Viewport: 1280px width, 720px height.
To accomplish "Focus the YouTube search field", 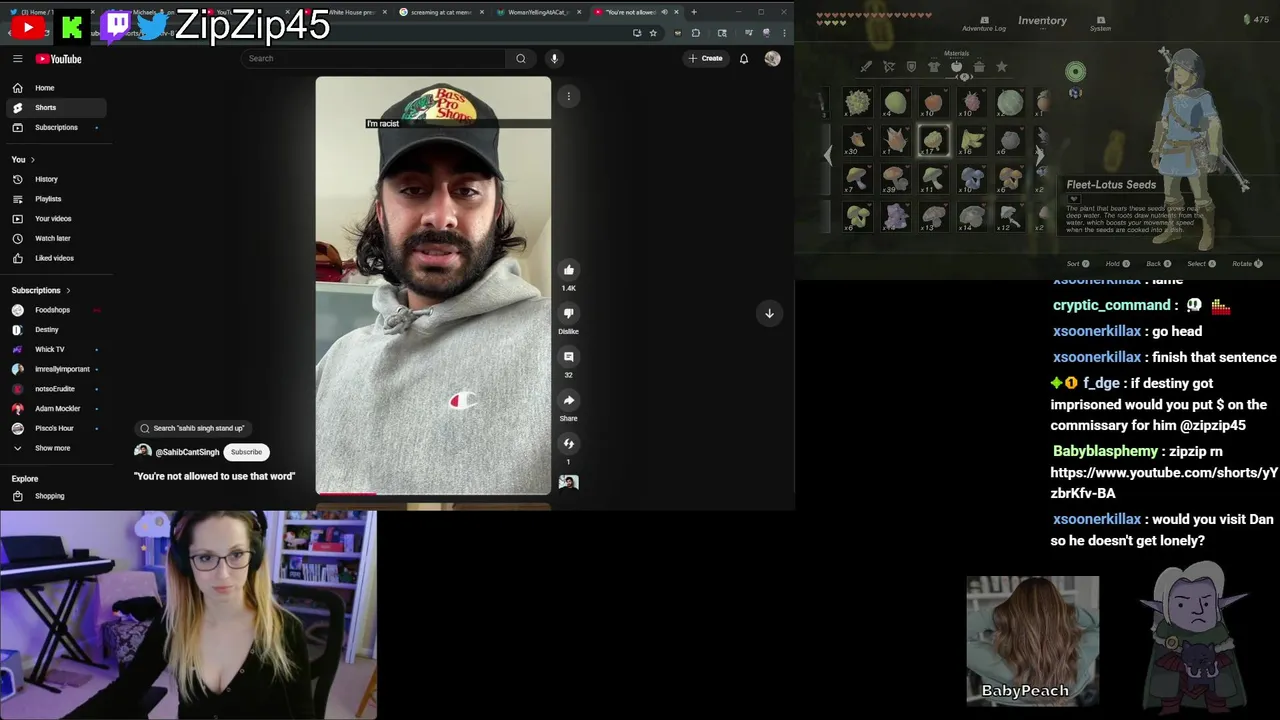I will tap(374, 58).
